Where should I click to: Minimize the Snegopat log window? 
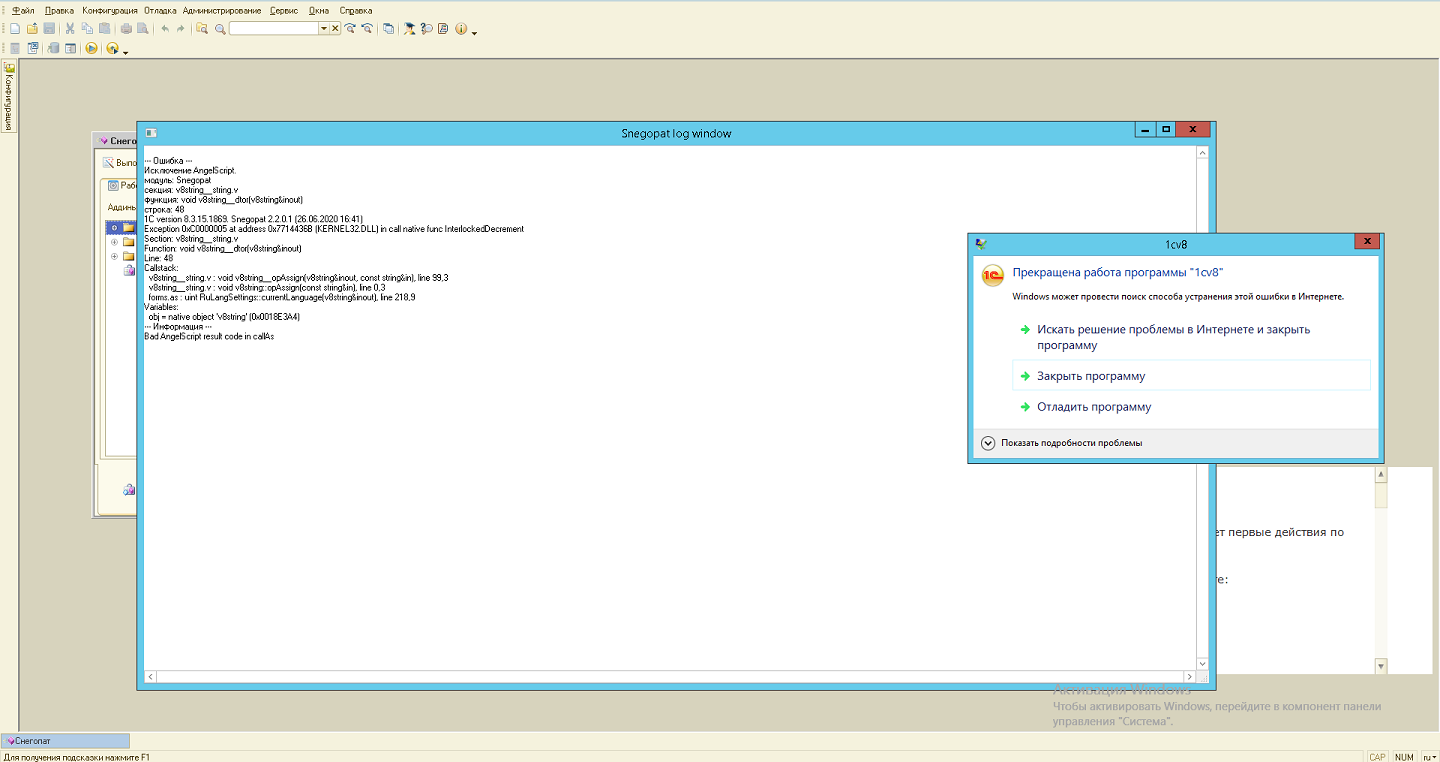click(1146, 130)
